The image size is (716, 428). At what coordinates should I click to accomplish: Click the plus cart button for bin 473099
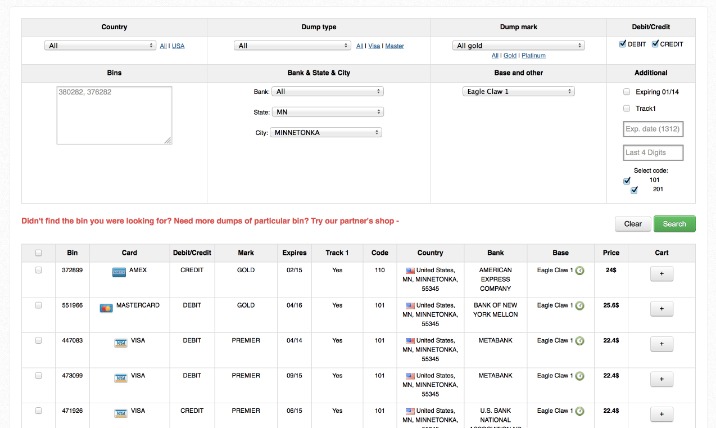pyautogui.click(x=662, y=379)
